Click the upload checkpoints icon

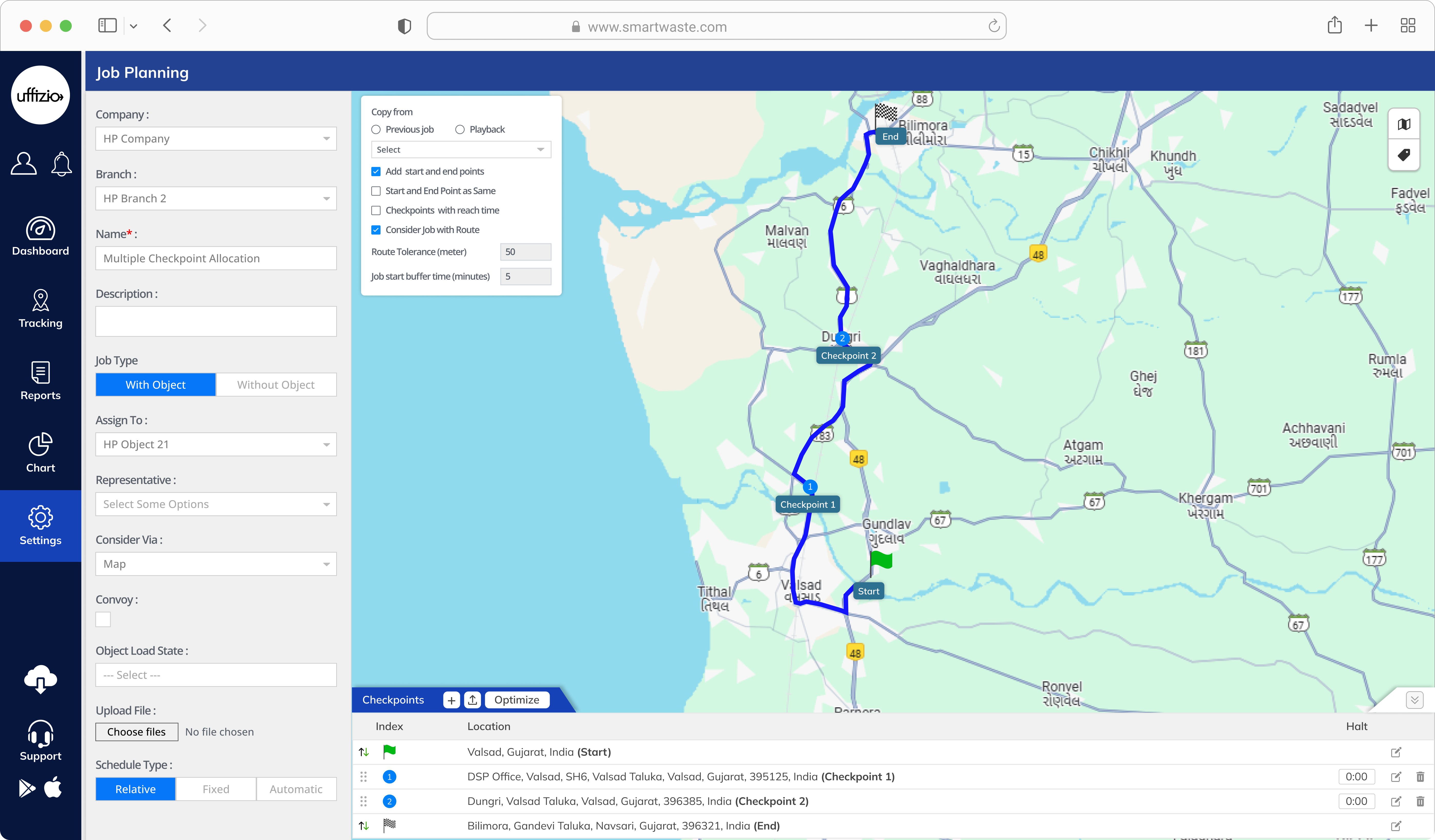tap(473, 700)
